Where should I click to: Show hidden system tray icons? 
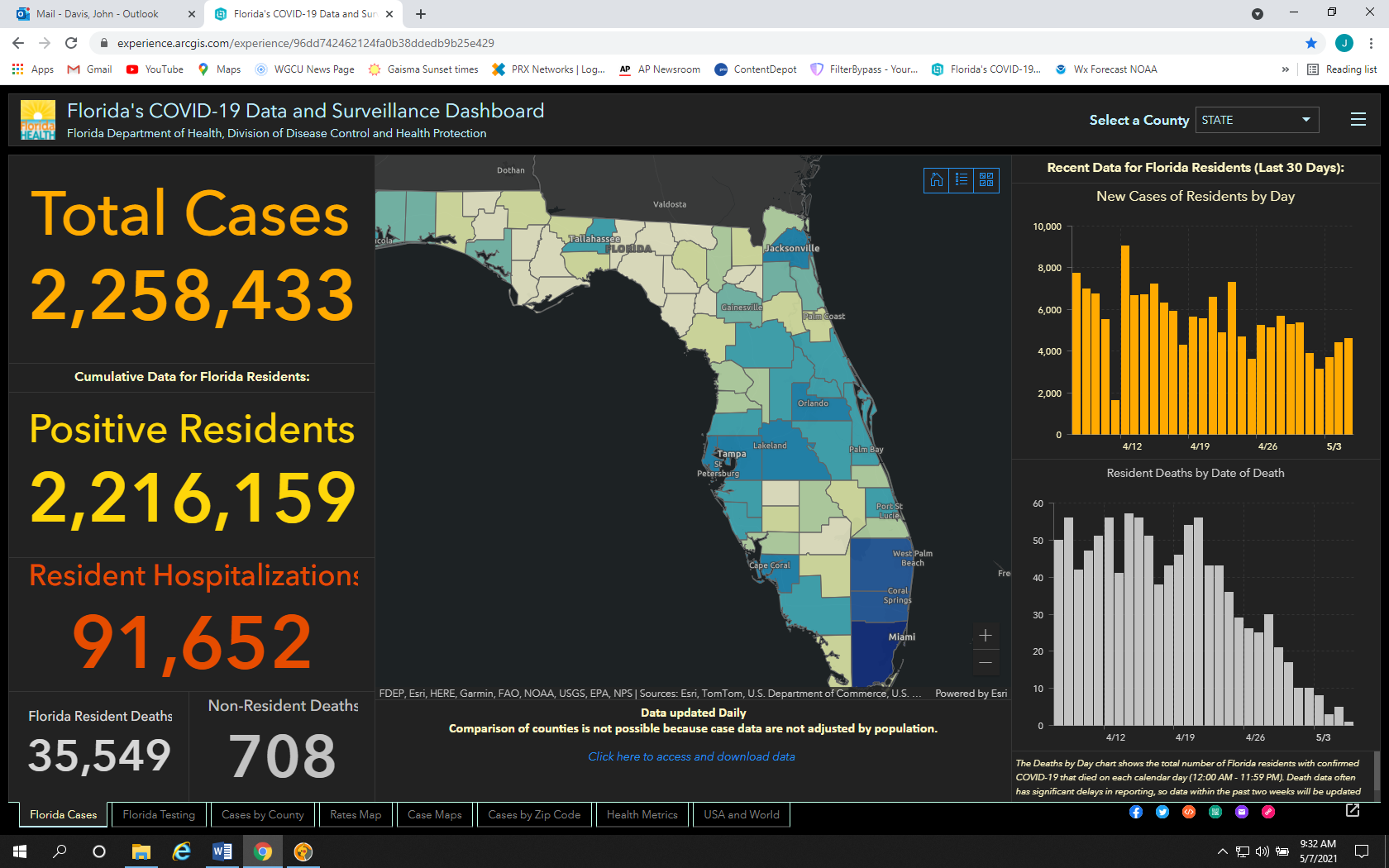pos(1222,851)
